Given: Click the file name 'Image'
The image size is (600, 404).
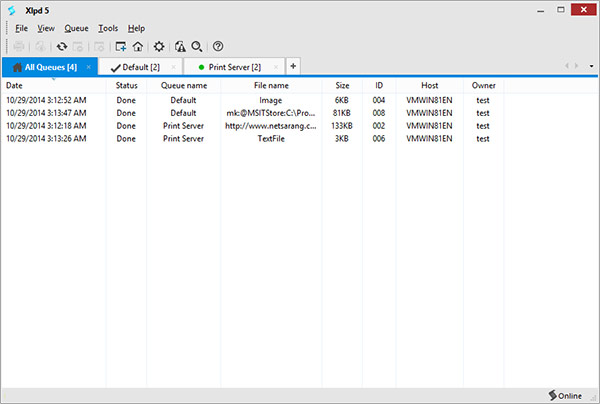Looking at the screenshot, I should pos(271,100).
